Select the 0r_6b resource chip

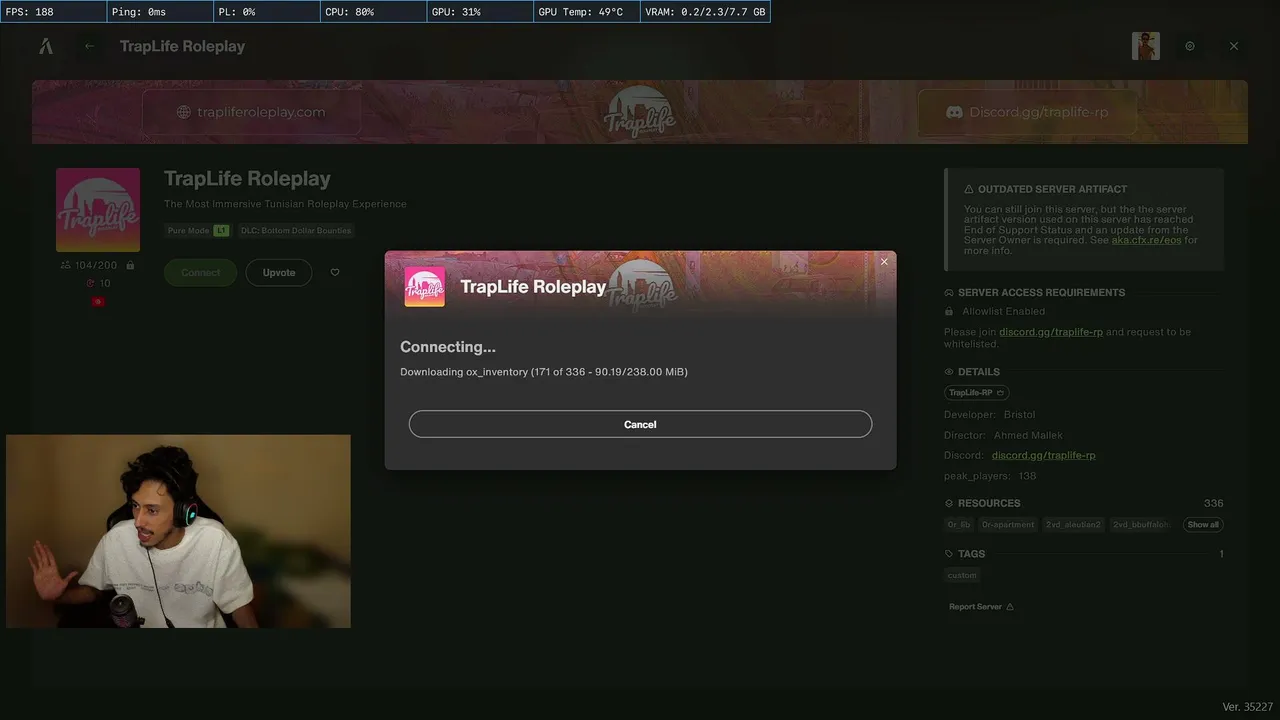[959, 525]
